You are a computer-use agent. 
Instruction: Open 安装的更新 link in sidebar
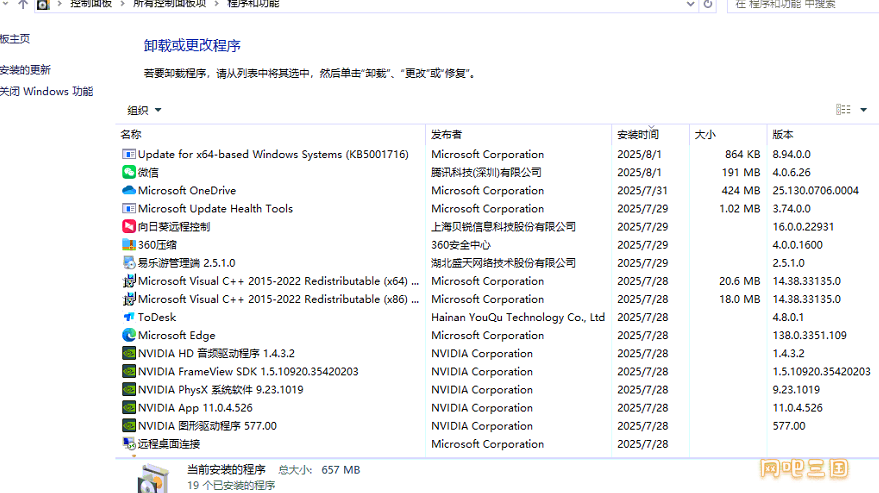click(25, 70)
